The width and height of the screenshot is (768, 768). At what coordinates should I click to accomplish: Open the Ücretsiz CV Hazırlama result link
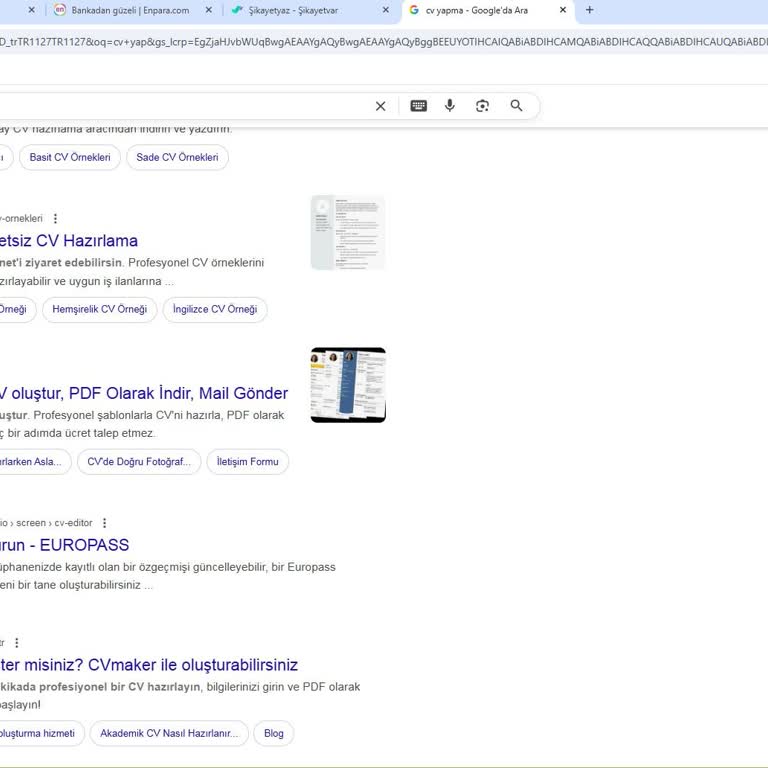(69, 240)
